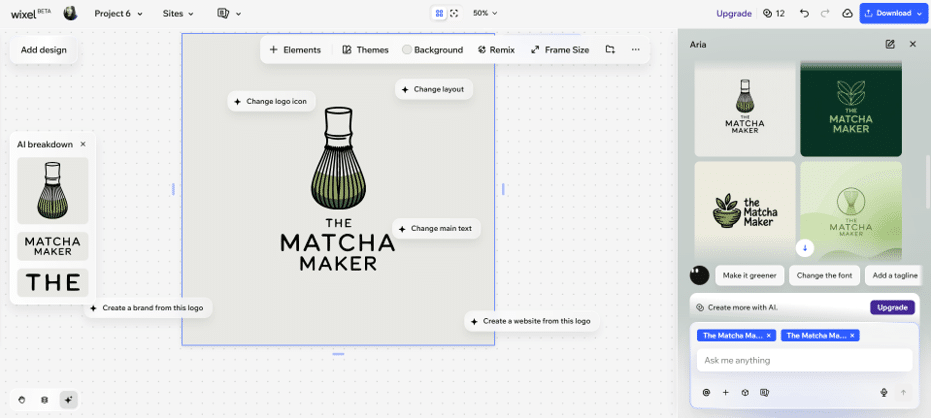Open the Elements menu
The height and width of the screenshot is (418, 931).
(295, 50)
